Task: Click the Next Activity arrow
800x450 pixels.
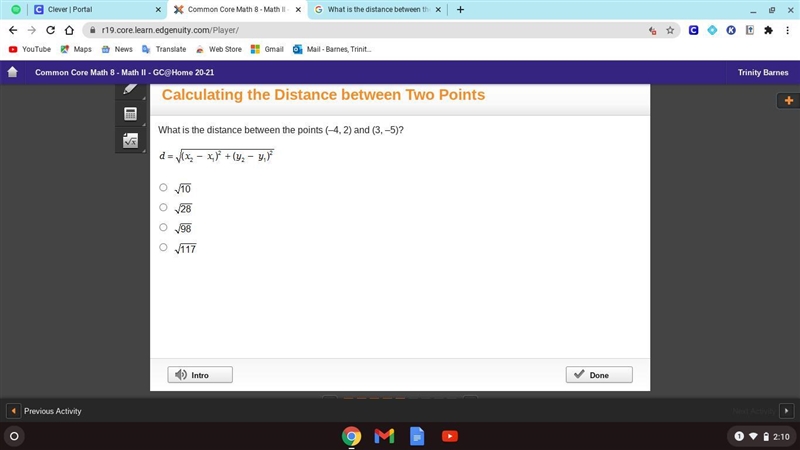Action: [786, 411]
